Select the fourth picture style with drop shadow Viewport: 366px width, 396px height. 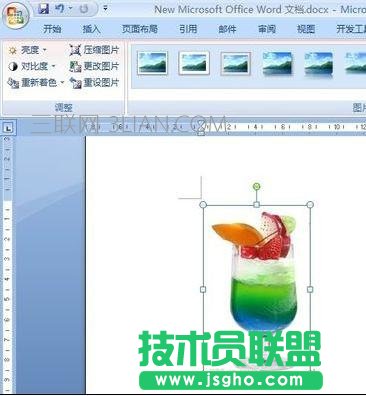[x=277, y=63]
